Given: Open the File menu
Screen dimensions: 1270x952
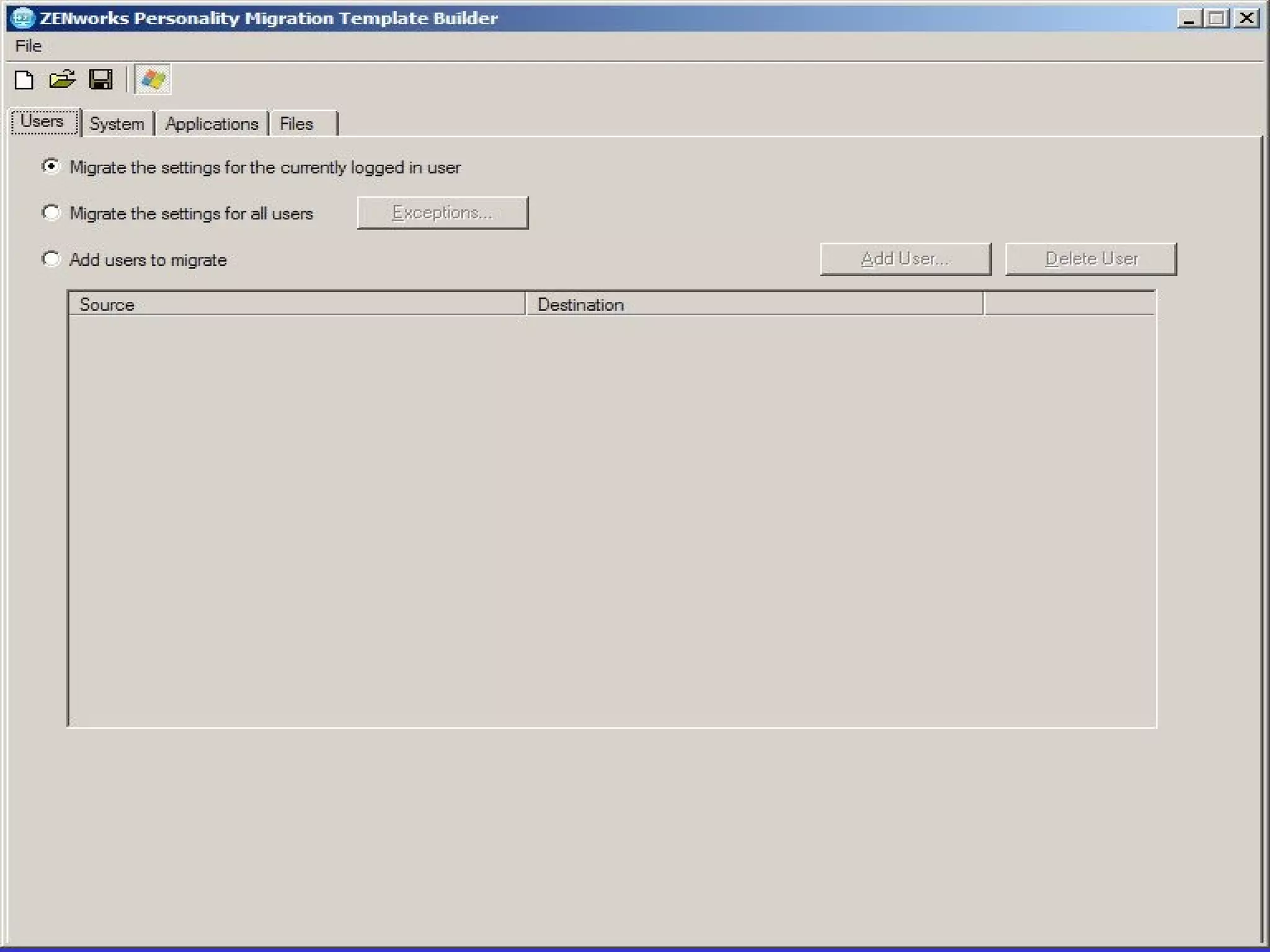Looking at the screenshot, I should click(x=29, y=46).
